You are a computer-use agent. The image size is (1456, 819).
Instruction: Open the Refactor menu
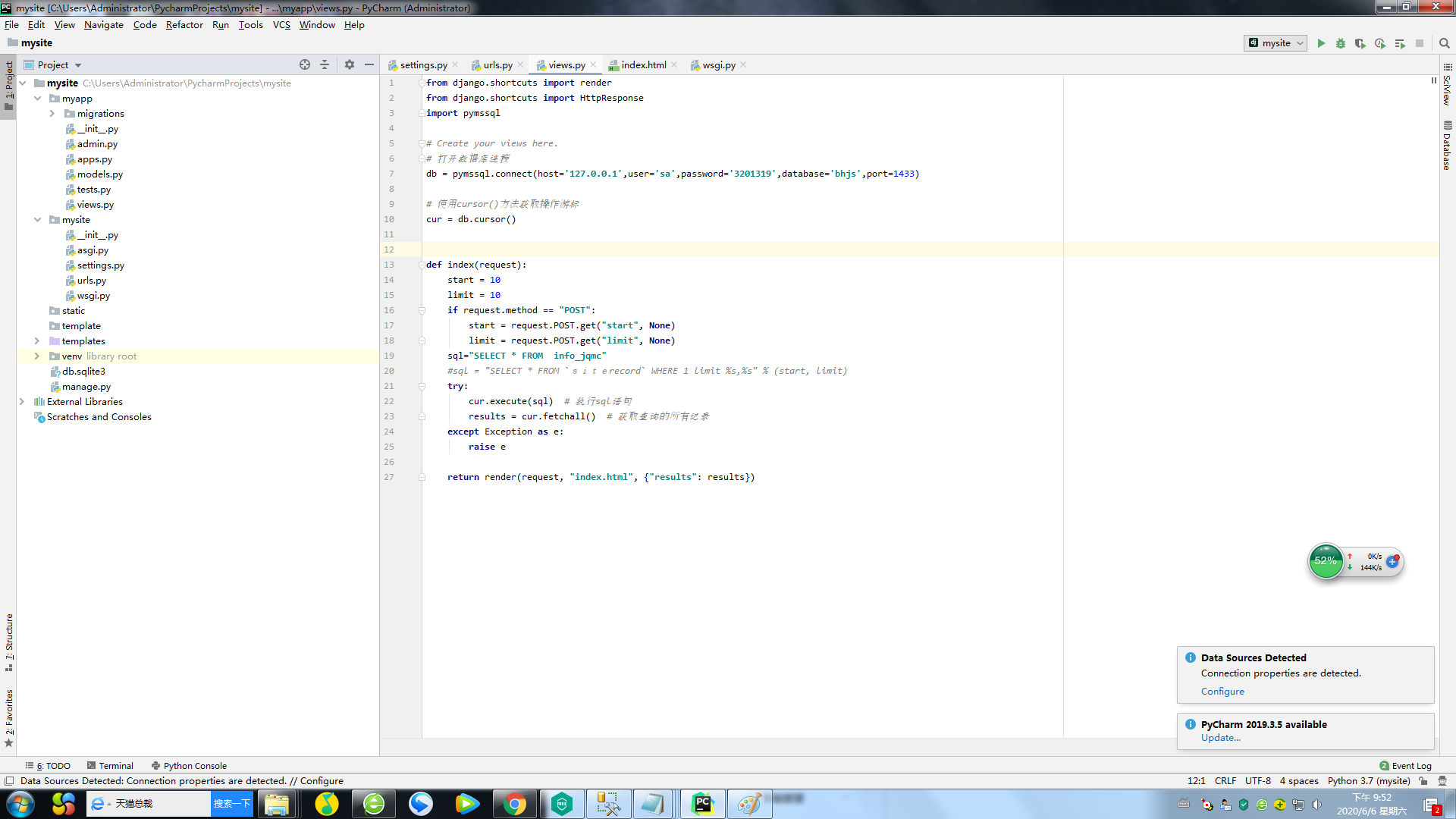click(x=184, y=25)
